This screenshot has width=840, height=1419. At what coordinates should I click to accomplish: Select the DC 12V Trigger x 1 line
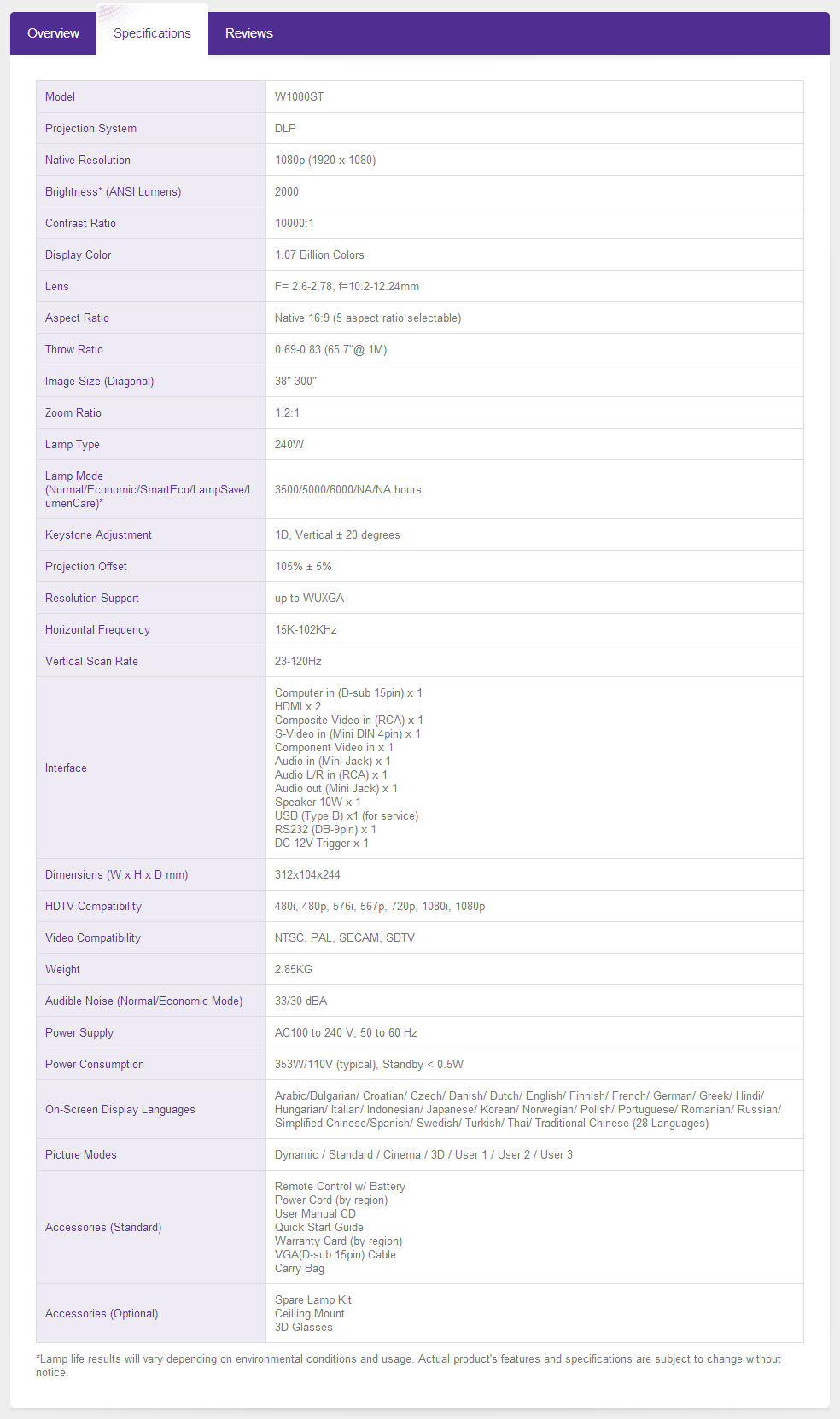pyautogui.click(x=322, y=843)
